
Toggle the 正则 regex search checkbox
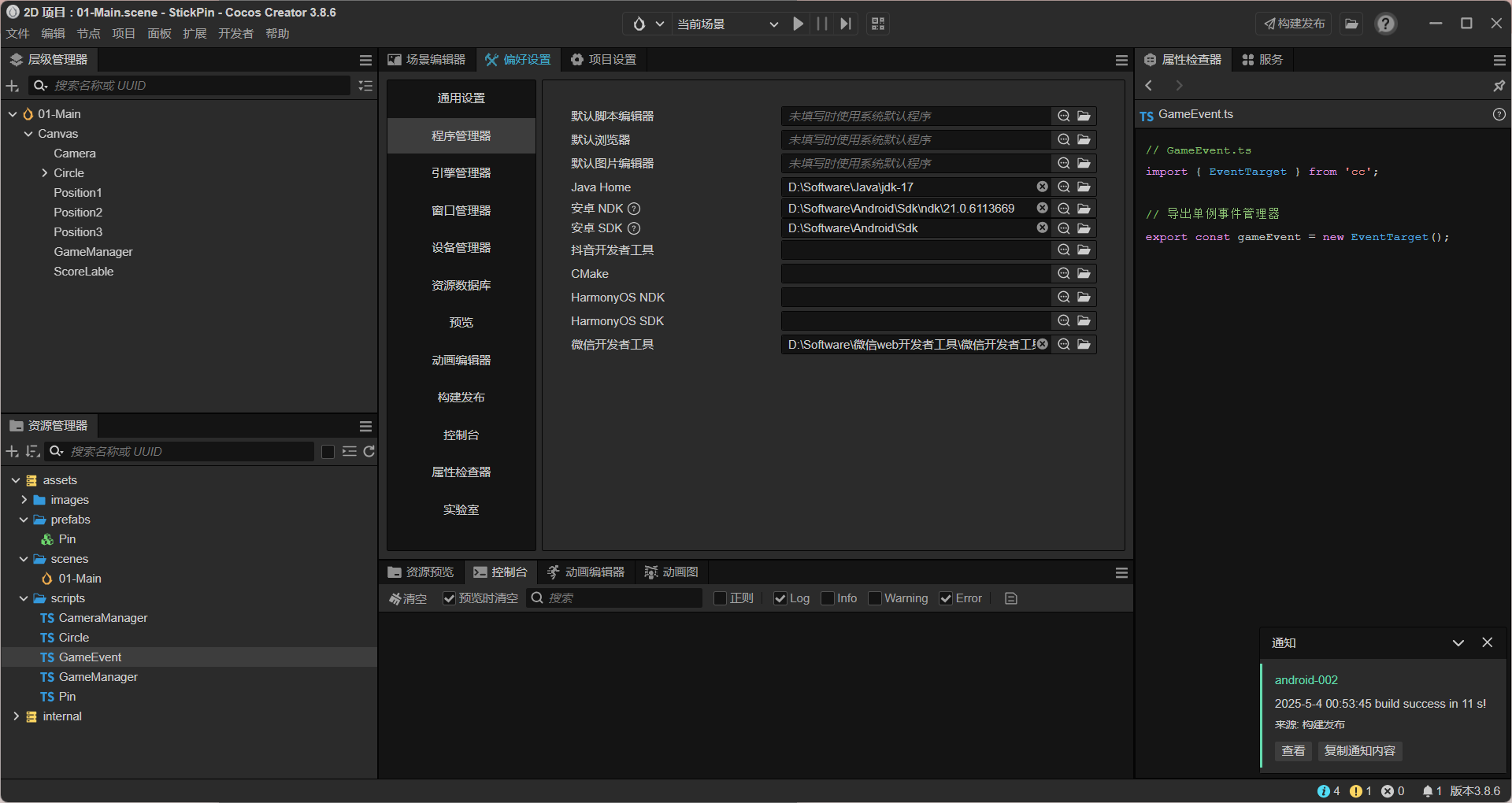[719, 598]
